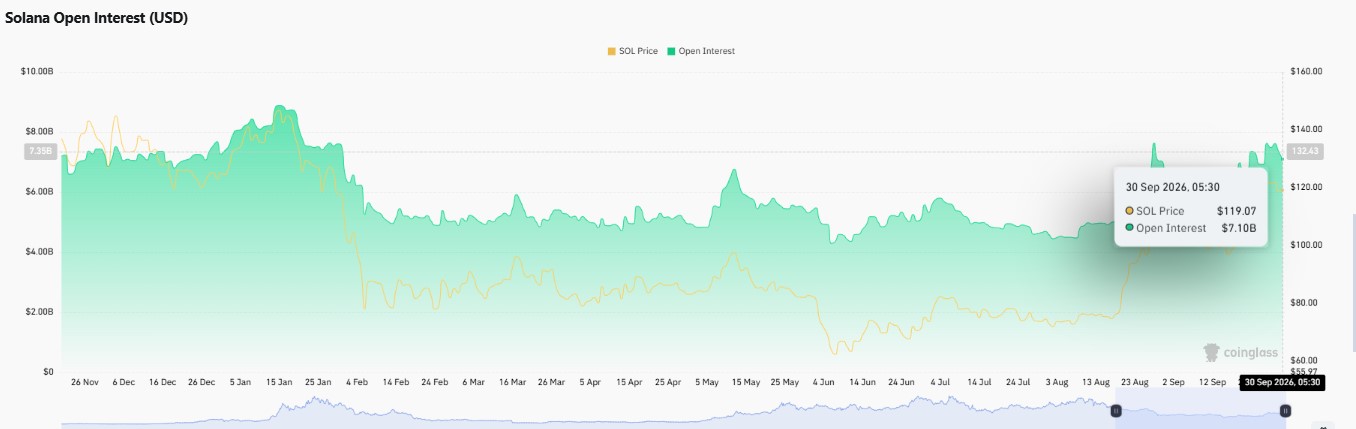Click the 15 Jan date axis label
This screenshot has height=429, width=1356.
pos(279,382)
